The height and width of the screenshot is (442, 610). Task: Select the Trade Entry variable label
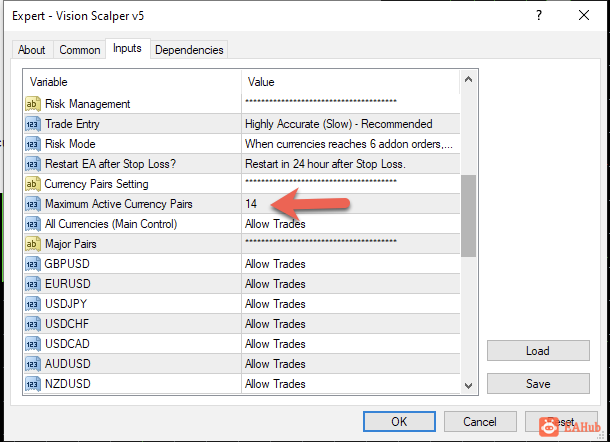click(x=72, y=124)
